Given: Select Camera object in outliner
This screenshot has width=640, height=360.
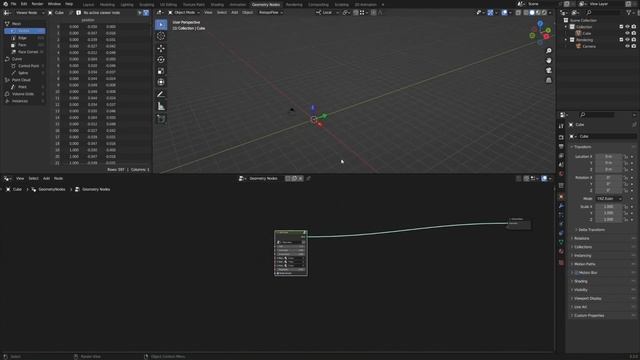Looking at the screenshot, I should (589, 46).
